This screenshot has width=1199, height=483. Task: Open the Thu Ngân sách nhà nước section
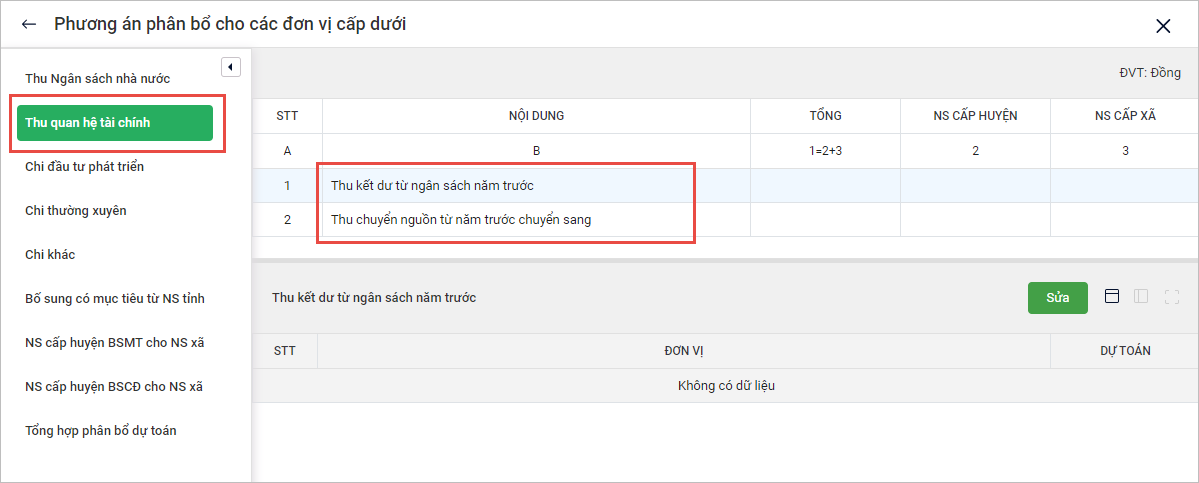pyautogui.click(x=98, y=78)
